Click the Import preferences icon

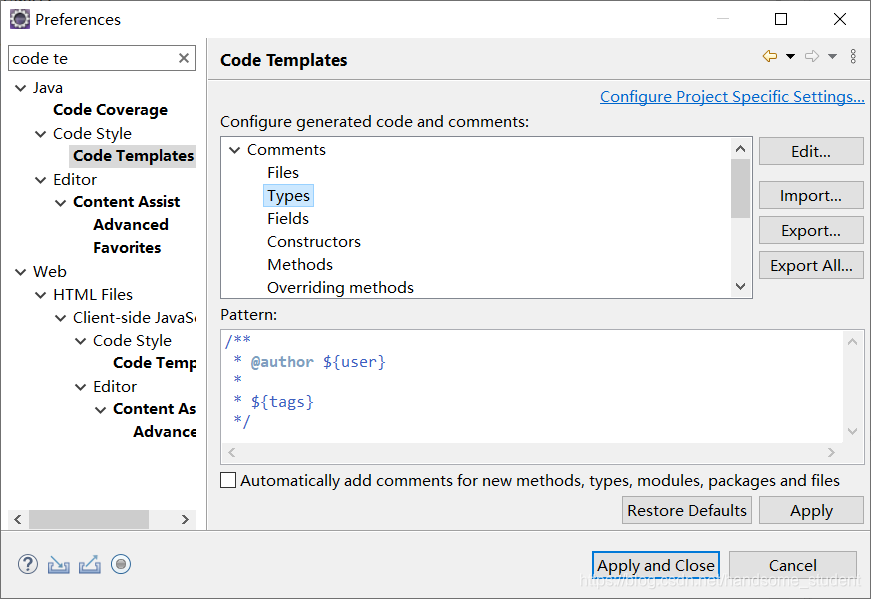59,564
